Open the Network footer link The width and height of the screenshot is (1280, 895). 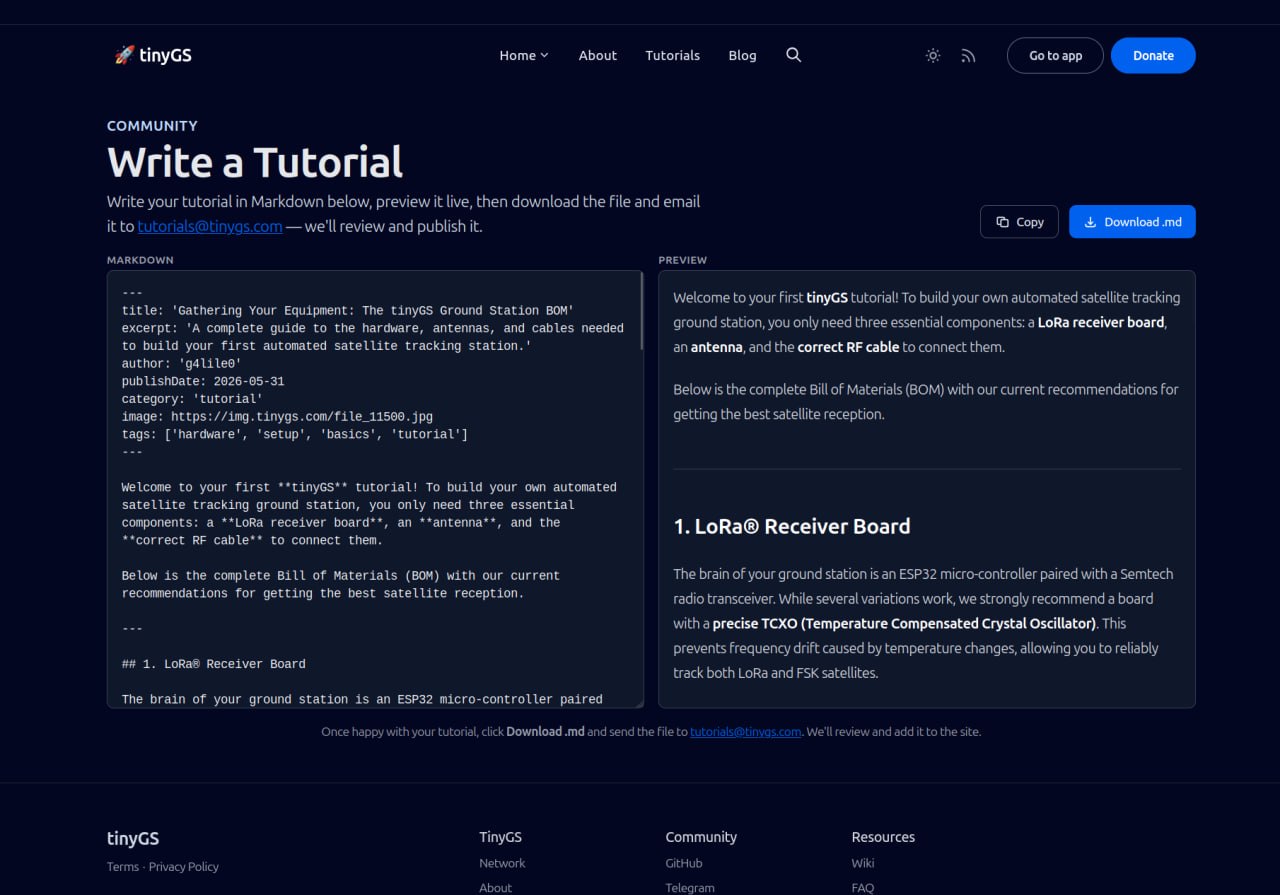502,863
